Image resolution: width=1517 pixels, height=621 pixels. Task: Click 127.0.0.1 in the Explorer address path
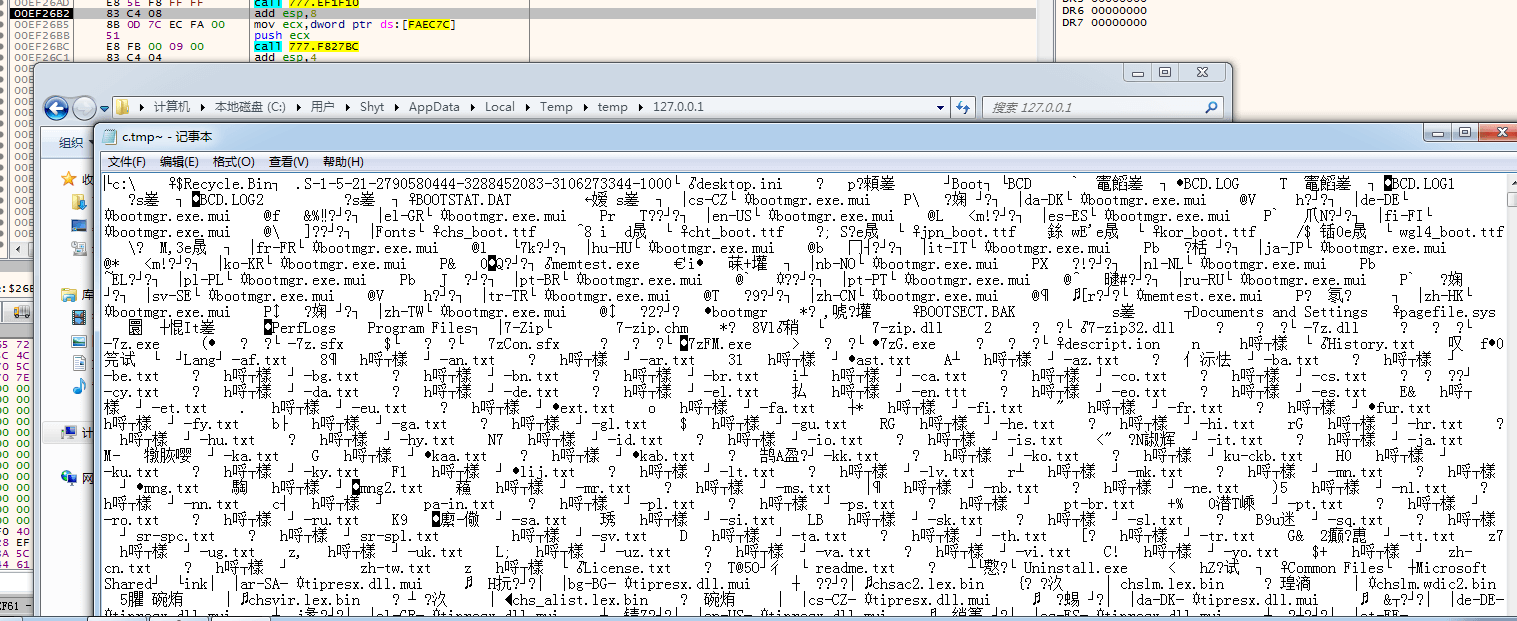pyautogui.click(x=678, y=107)
